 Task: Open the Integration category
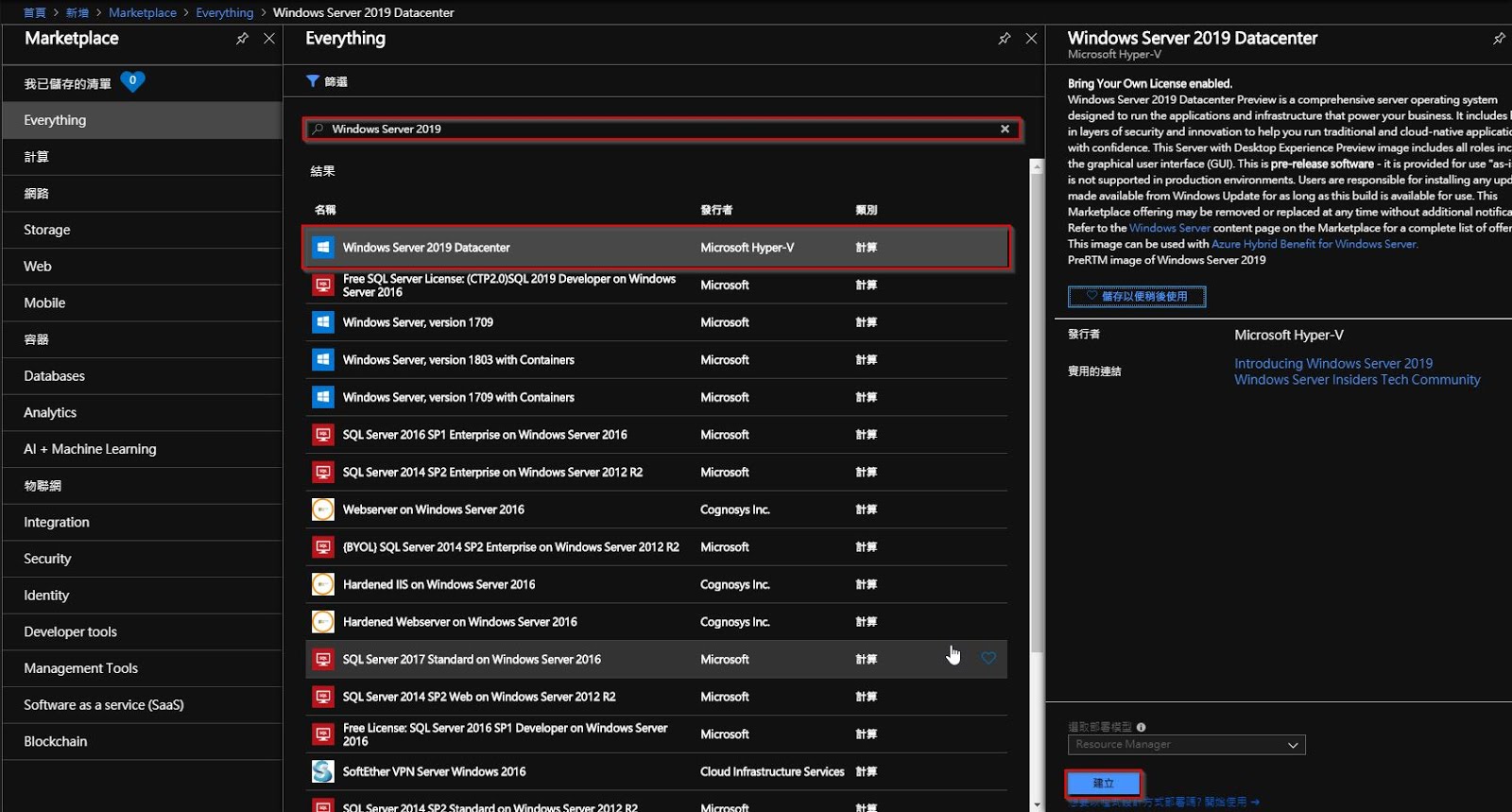[x=143, y=523]
